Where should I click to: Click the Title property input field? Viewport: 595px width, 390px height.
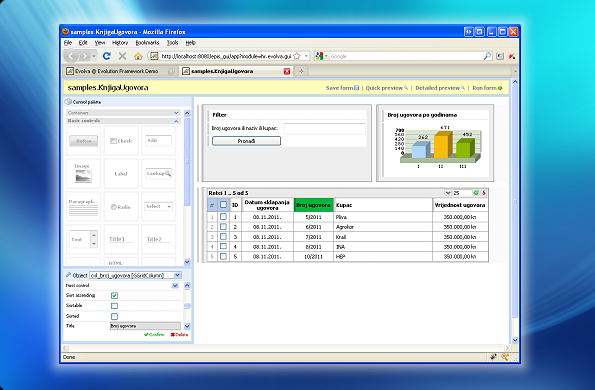(x=145, y=326)
